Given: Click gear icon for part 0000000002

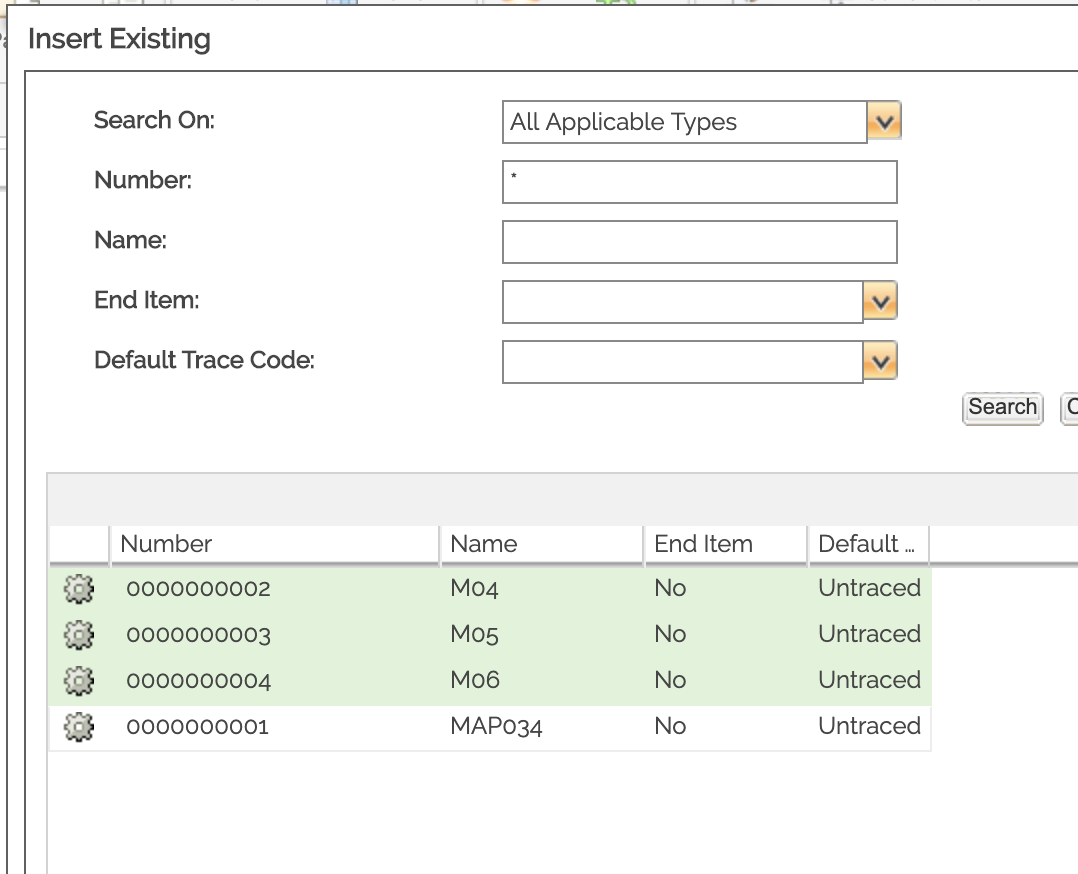Looking at the screenshot, I should [78, 589].
